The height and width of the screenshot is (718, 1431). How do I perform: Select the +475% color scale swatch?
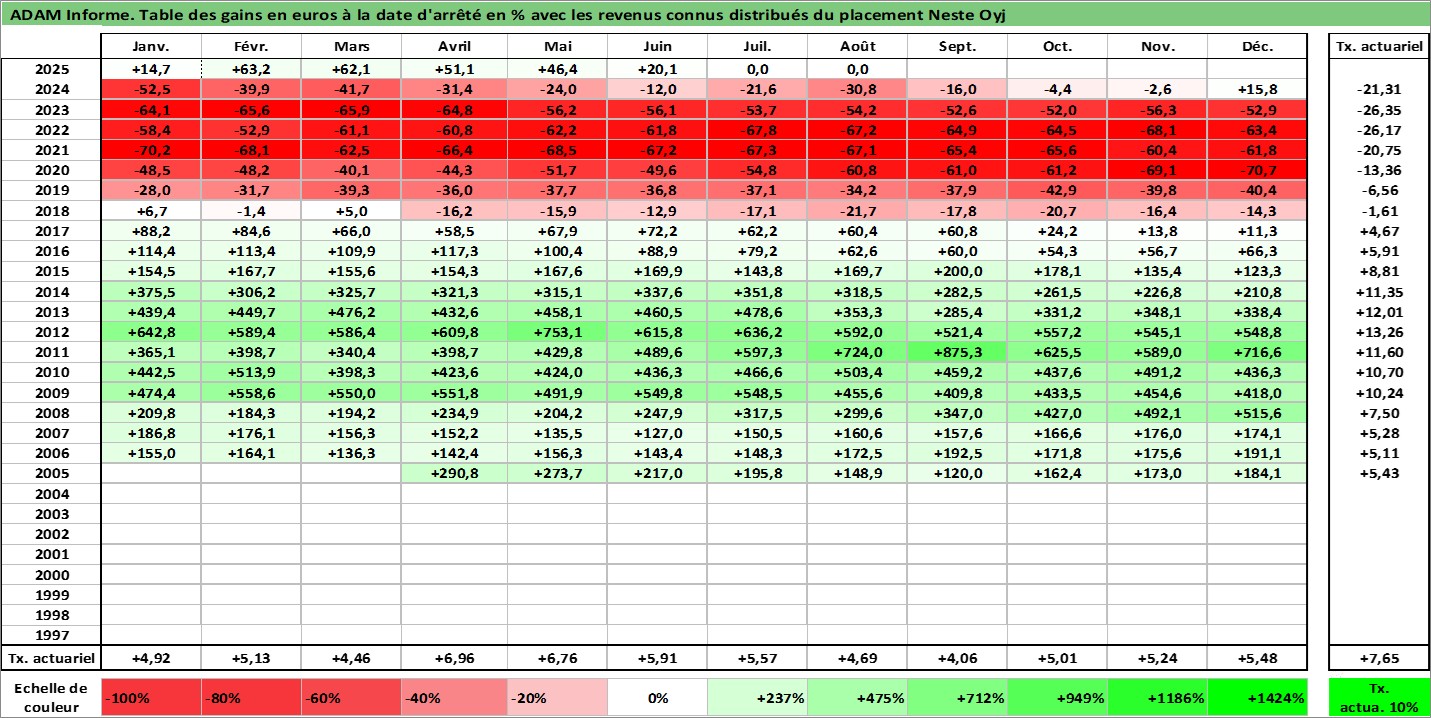pyautogui.click(x=857, y=698)
